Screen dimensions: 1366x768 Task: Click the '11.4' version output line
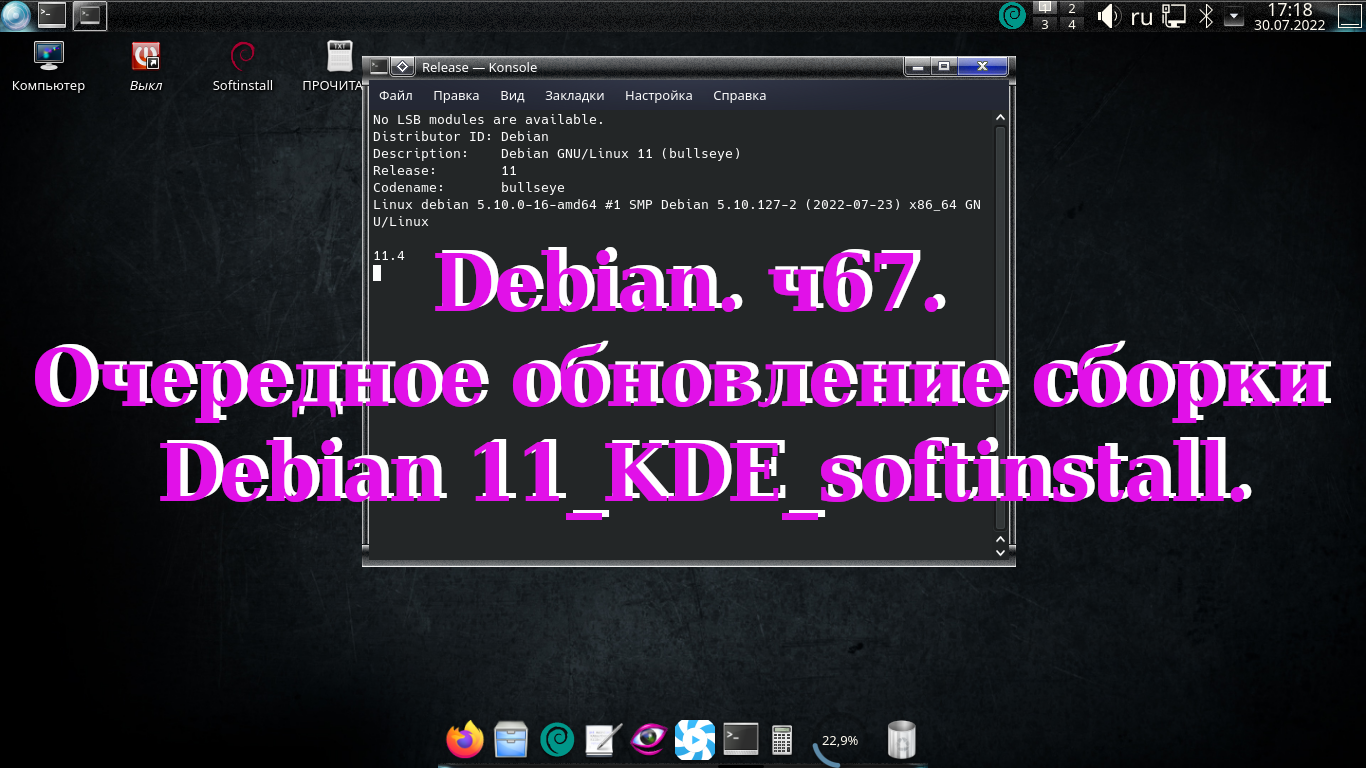389,255
